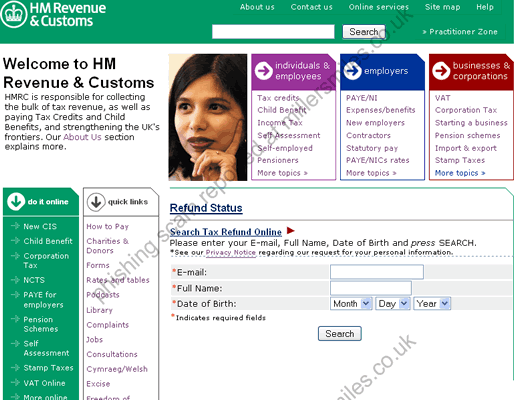Screen dimensions: 516x400
Task: Open the PAYE/NI link
Action: [362, 98]
